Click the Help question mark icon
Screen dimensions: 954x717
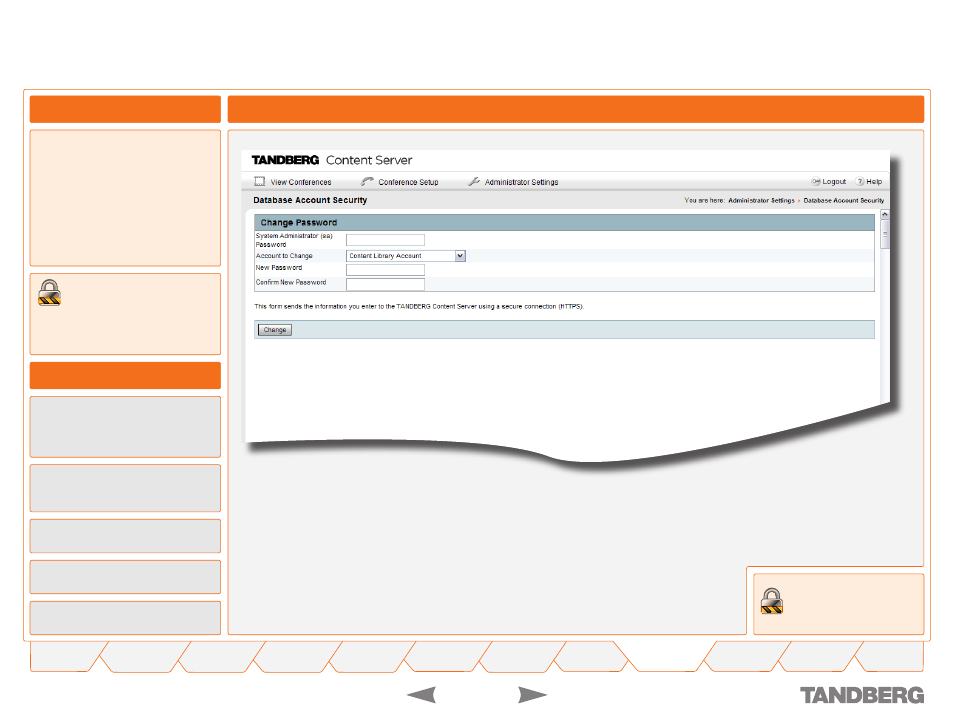pyautogui.click(x=860, y=181)
